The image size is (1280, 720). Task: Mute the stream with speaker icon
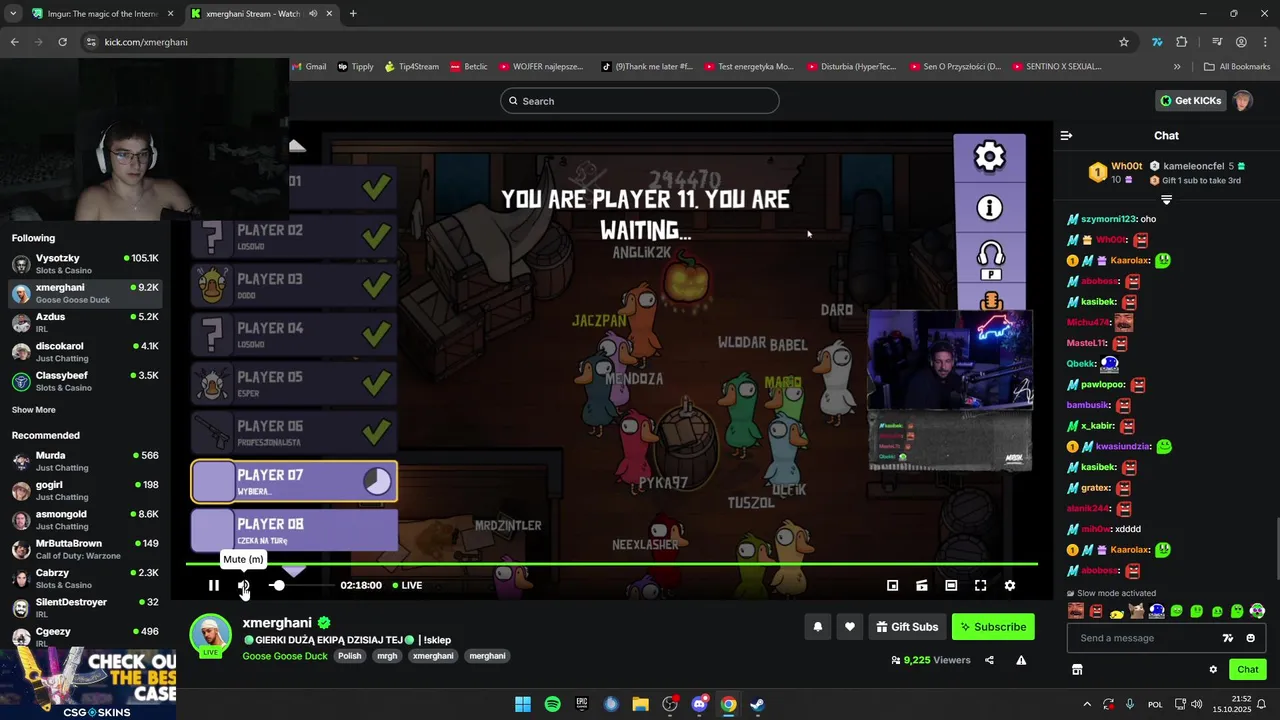243,585
